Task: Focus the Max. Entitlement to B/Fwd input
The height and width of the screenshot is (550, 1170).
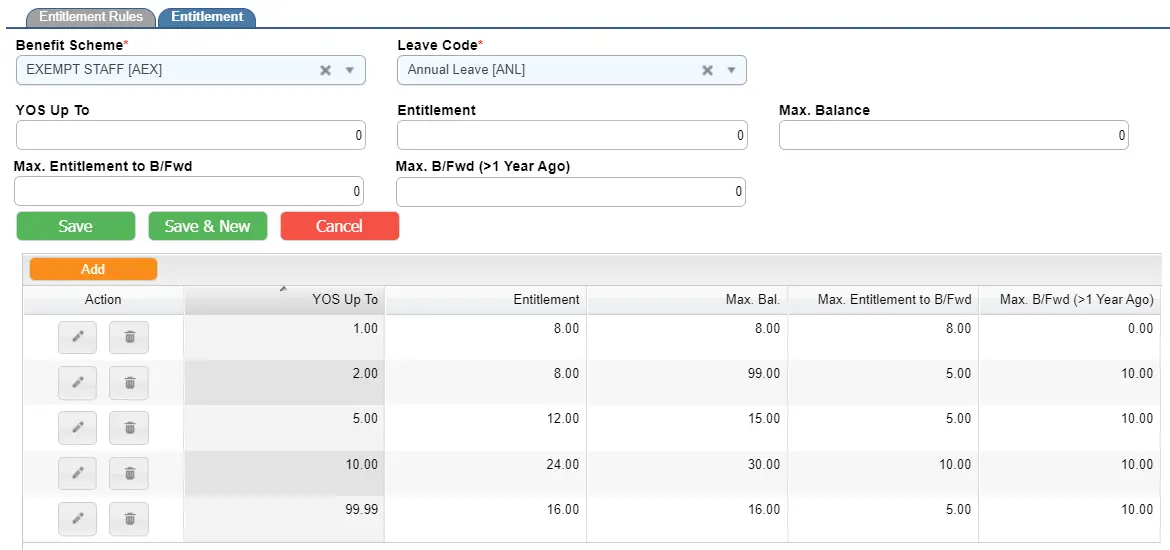Action: (x=189, y=191)
